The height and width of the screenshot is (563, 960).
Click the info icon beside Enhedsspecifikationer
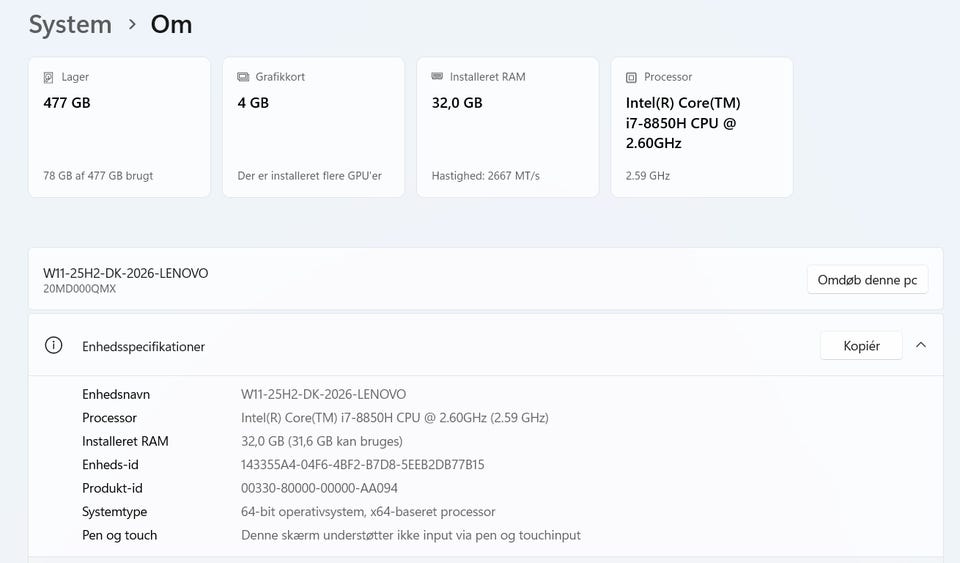coord(54,345)
